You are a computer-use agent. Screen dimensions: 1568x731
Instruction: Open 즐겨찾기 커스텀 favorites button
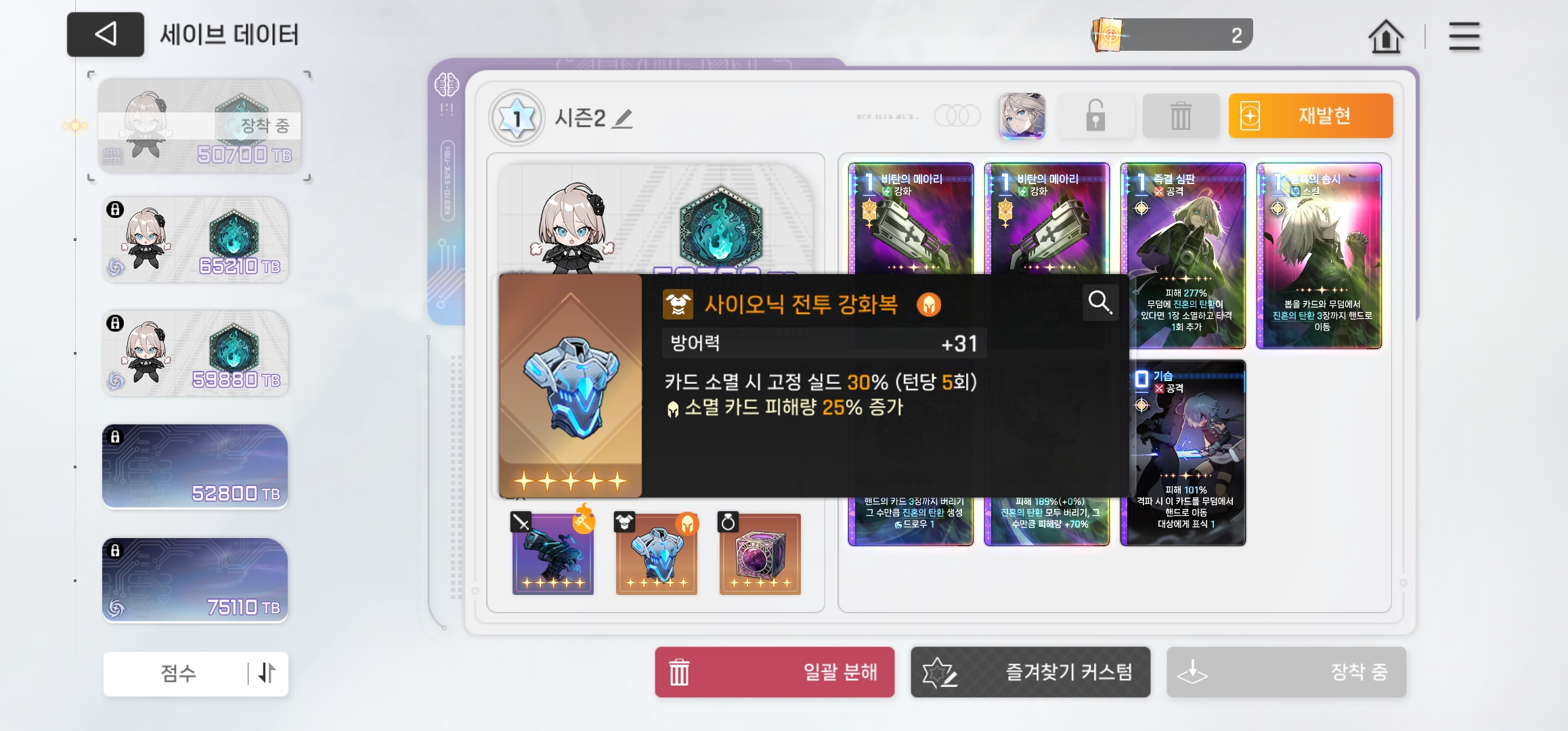point(1030,672)
